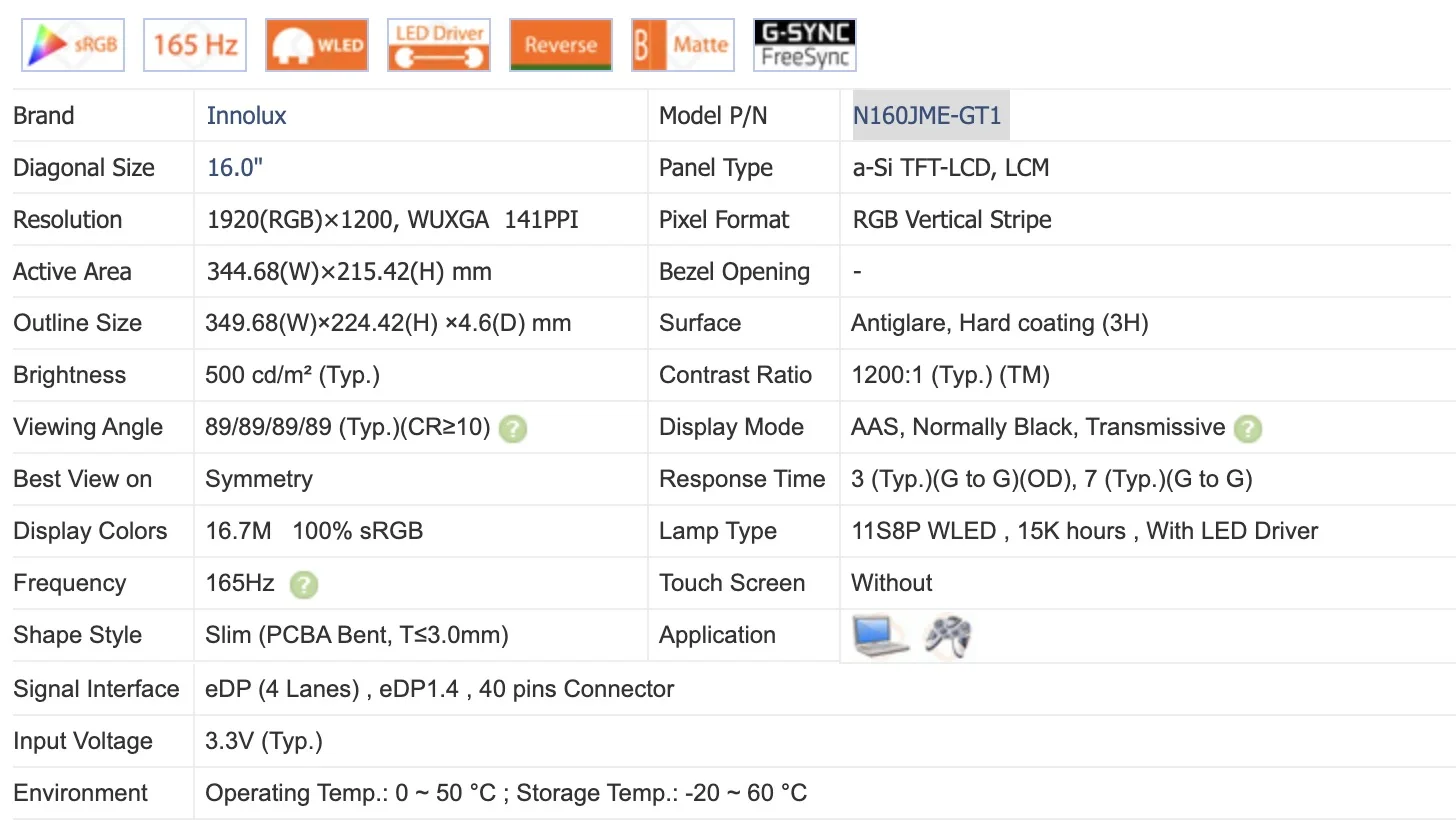
Task: Open the help icon beside 165Hz frequency
Action: (x=303, y=585)
